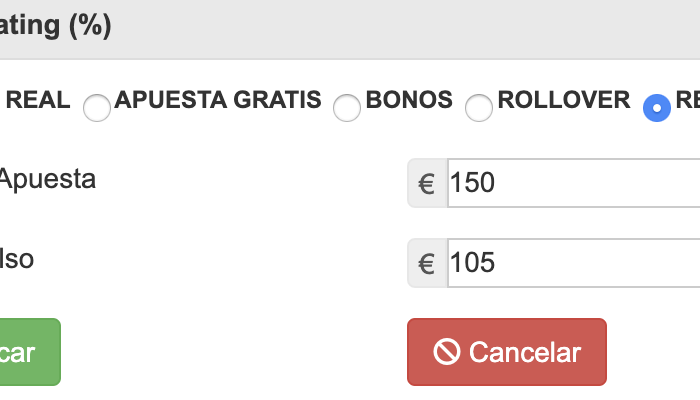700x400 pixels.
Task: Click the ROLLOVER label text
Action: [x=564, y=100]
